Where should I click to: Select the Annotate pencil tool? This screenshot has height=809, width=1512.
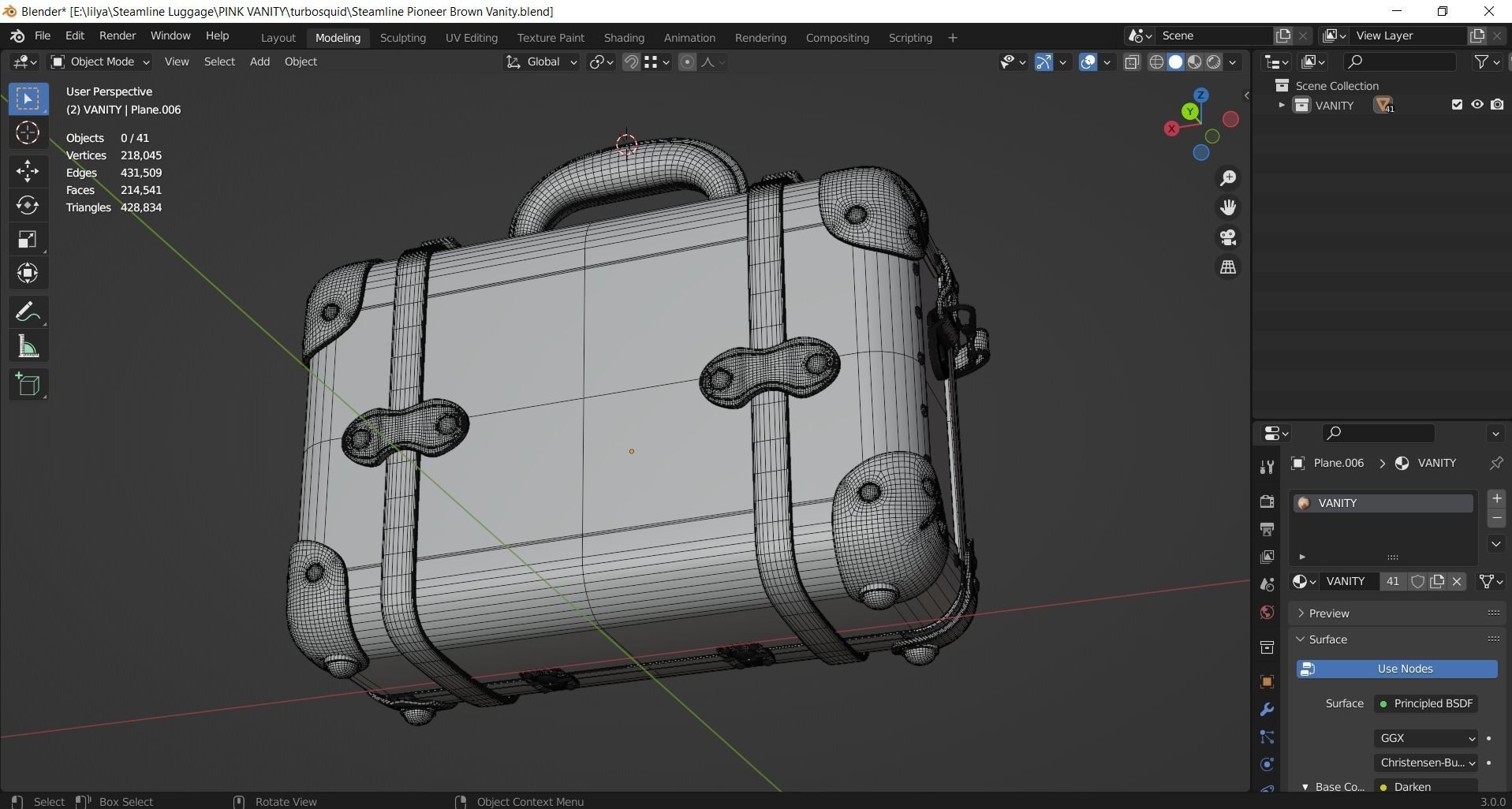click(28, 312)
